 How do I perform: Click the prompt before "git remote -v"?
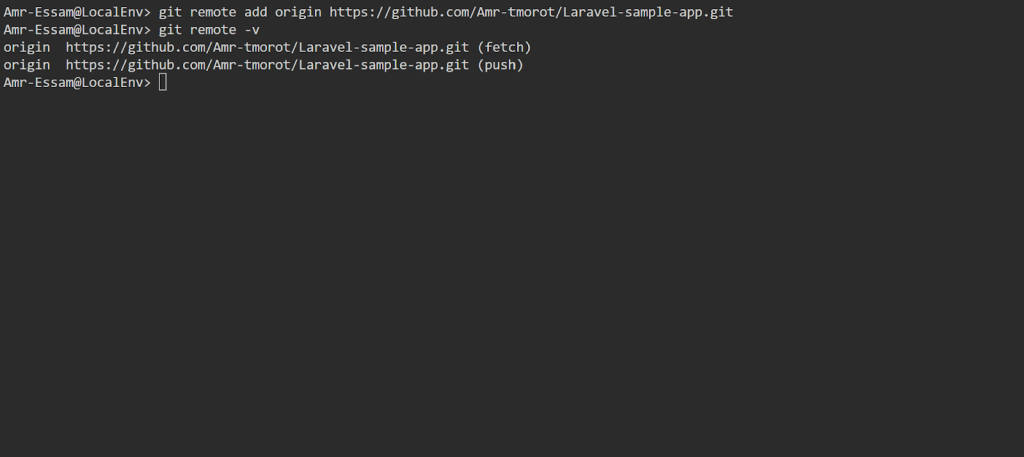point(77,30)
